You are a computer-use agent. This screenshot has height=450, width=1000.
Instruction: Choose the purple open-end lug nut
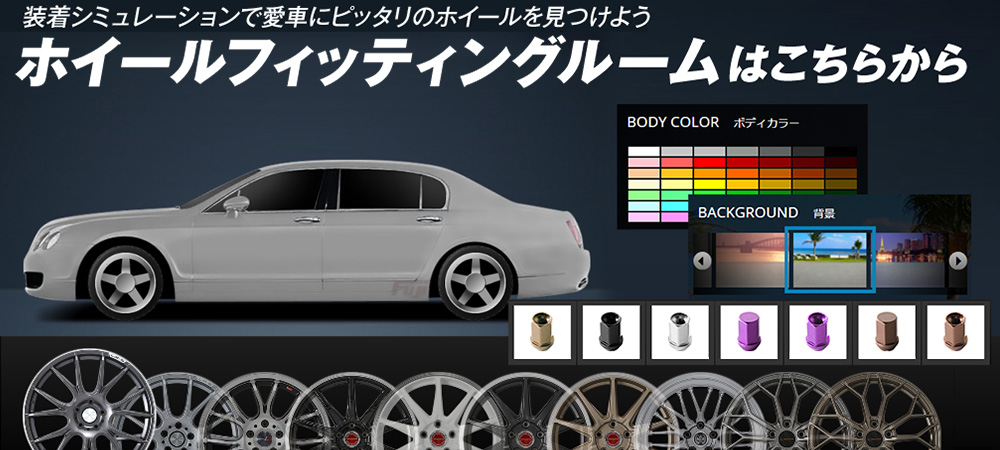pos(818,333)
